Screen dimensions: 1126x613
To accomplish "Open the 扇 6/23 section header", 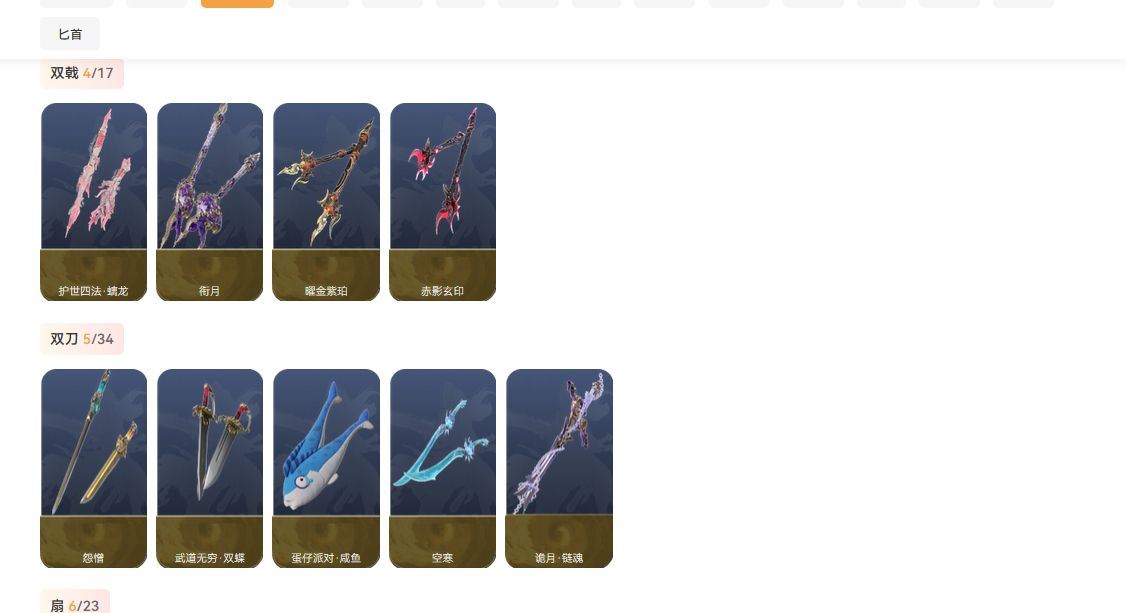I will click(75, 604).
